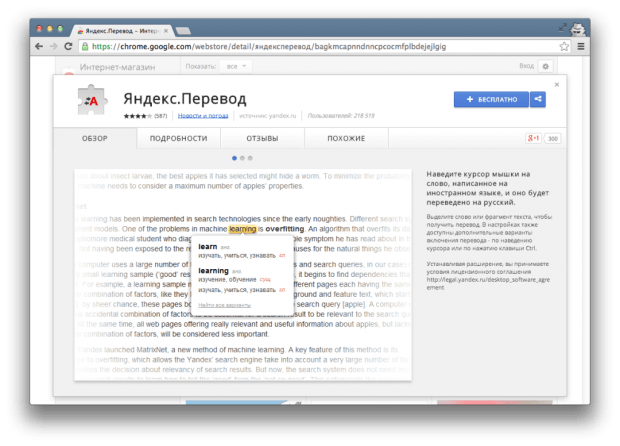The height and width of the screenshot is (446, 620).
Task: Expand the 'Показать: все' dropdown
Action: coord(233,66)
